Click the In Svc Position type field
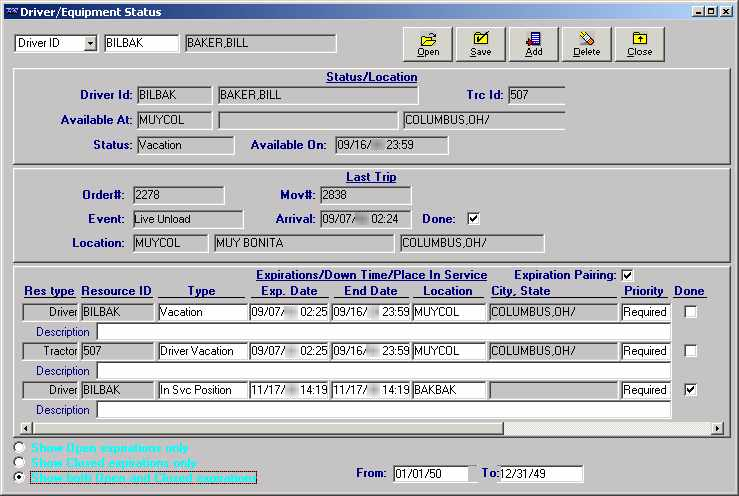 coord(201,390)
